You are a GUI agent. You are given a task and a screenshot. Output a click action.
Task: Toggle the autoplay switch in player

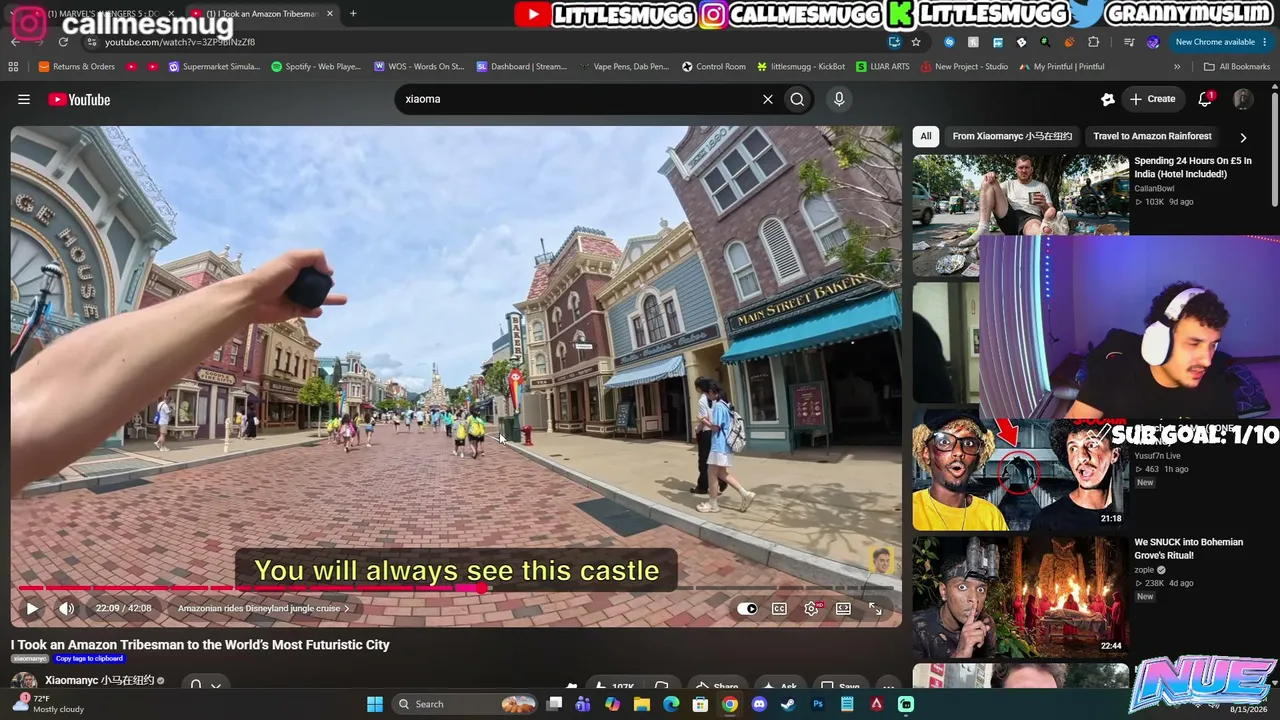click(x=747, y=608)
